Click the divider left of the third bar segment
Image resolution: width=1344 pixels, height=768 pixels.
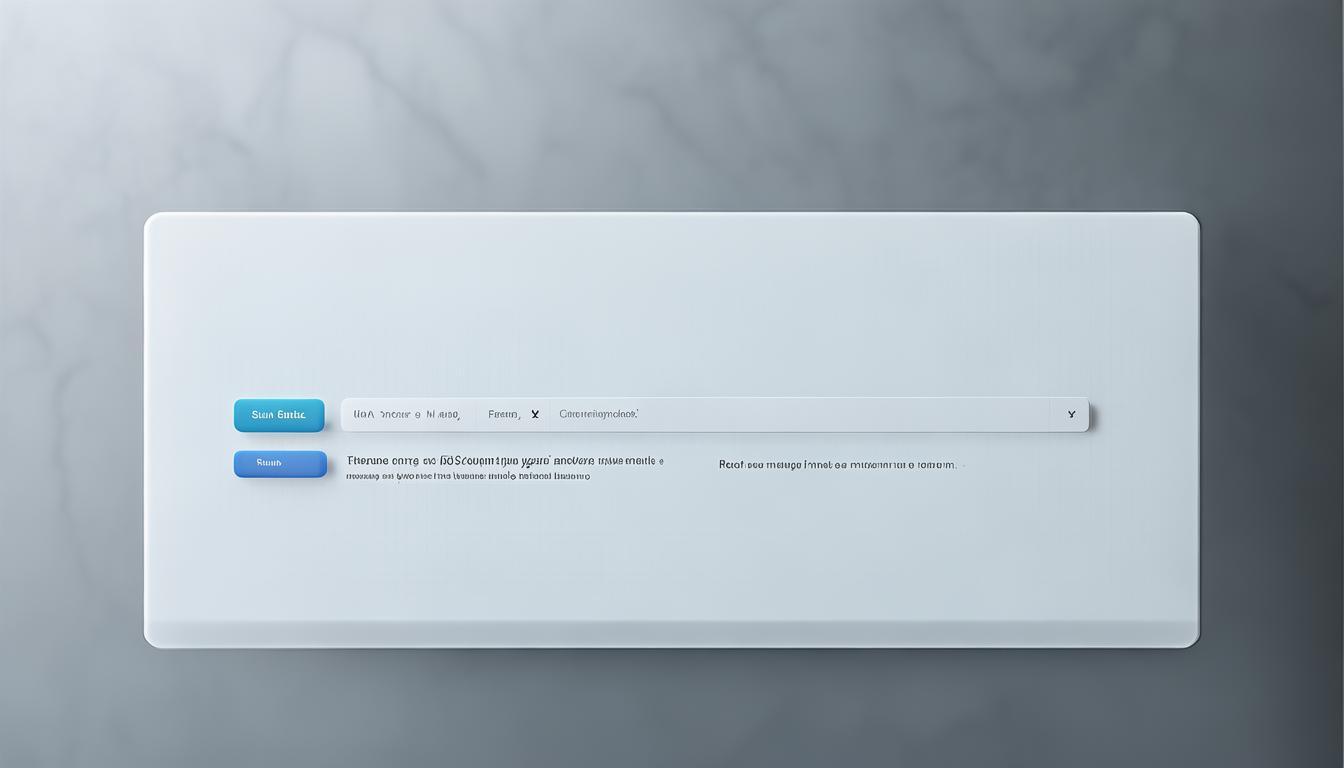coord(548,414)
